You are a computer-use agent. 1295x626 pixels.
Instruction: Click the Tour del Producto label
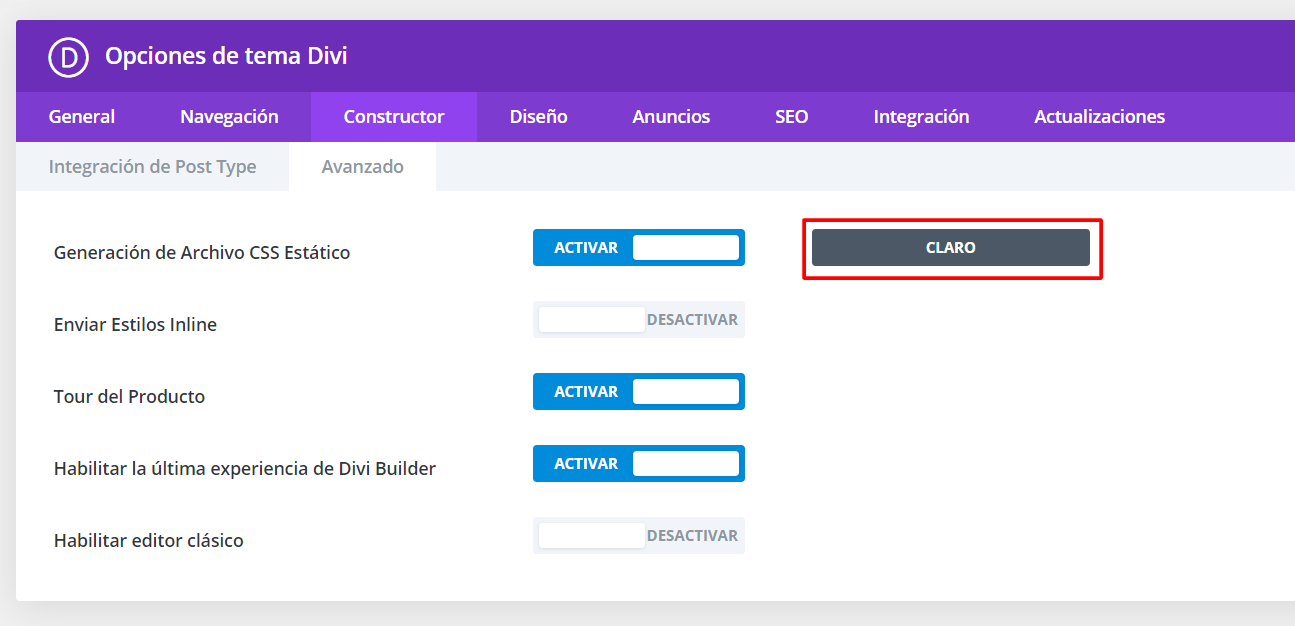point(129,397)
